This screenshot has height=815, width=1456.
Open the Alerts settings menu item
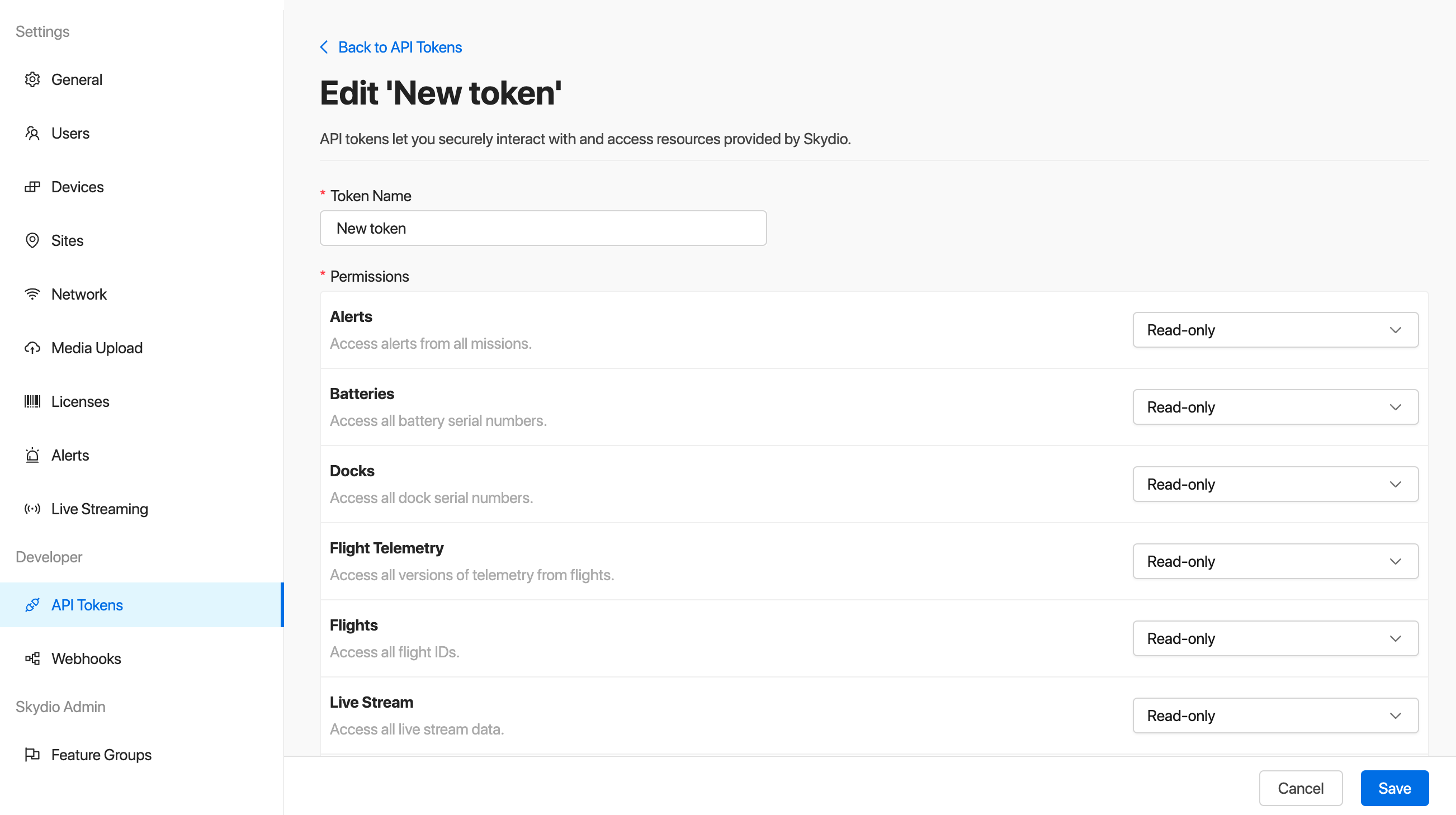pos(70,456)
